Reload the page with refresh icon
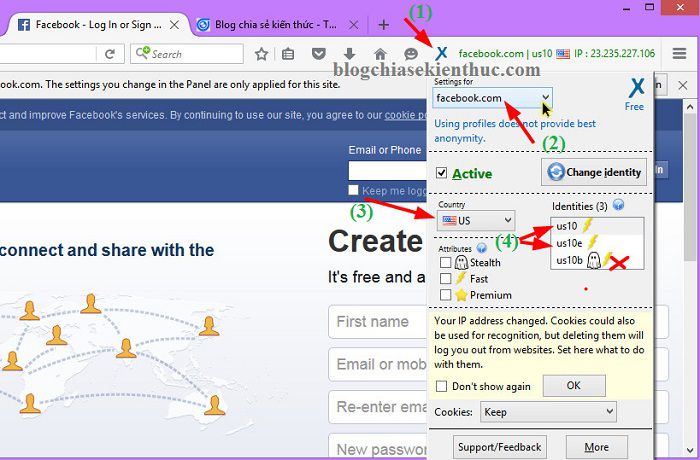Image resolution: width=700 pixels, height=460 pixels. (109, 54)
